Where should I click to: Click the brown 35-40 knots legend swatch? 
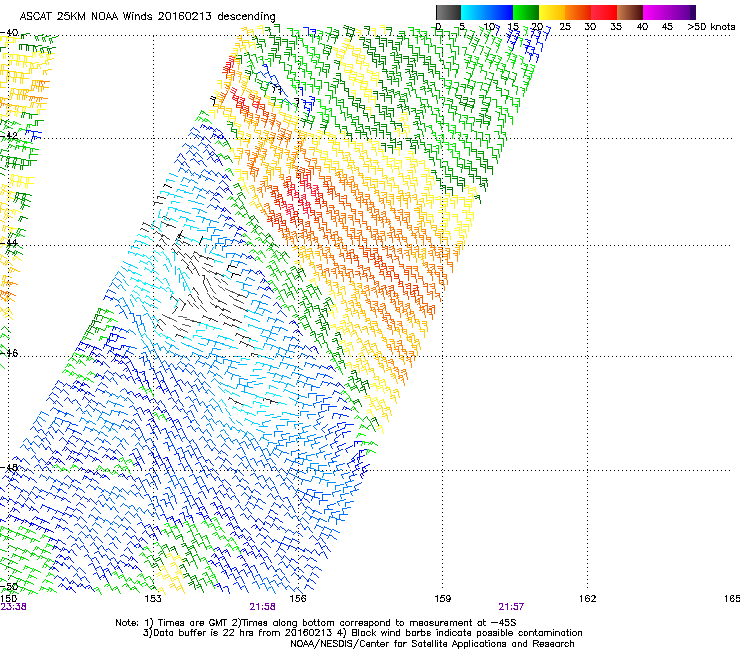click(630, 12)
